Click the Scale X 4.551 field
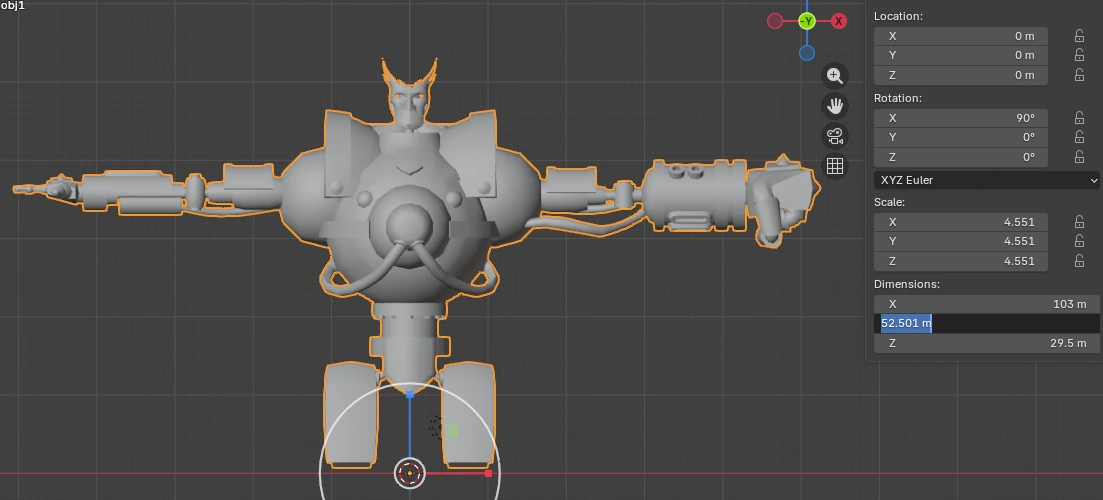This screenshot has height=500, width=1103. 960,222
